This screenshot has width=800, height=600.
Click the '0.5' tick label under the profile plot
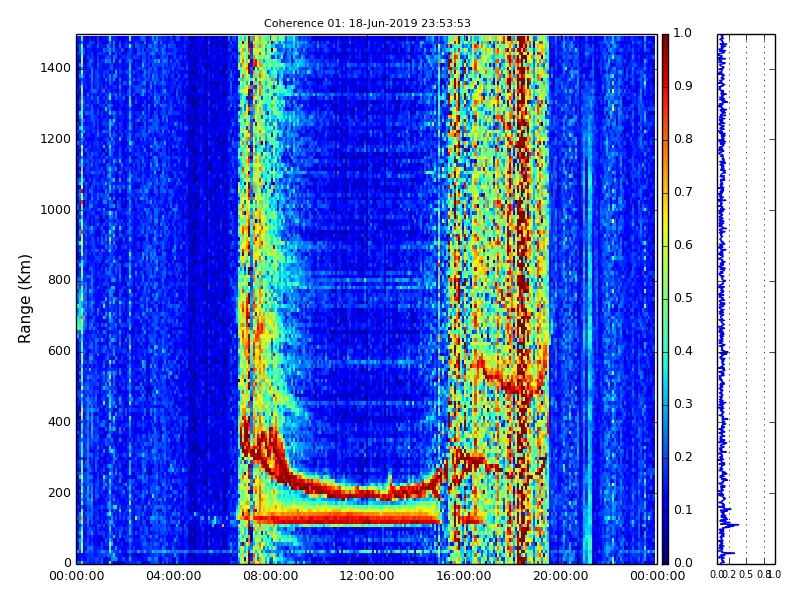[746, 575]
